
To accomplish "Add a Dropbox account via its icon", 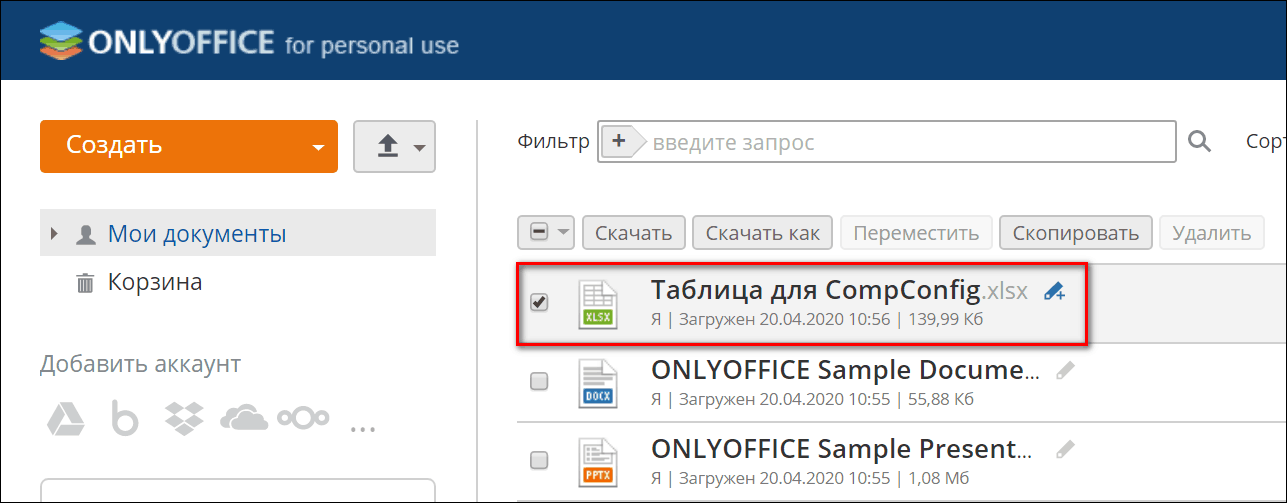I will (x=183, y=420).
